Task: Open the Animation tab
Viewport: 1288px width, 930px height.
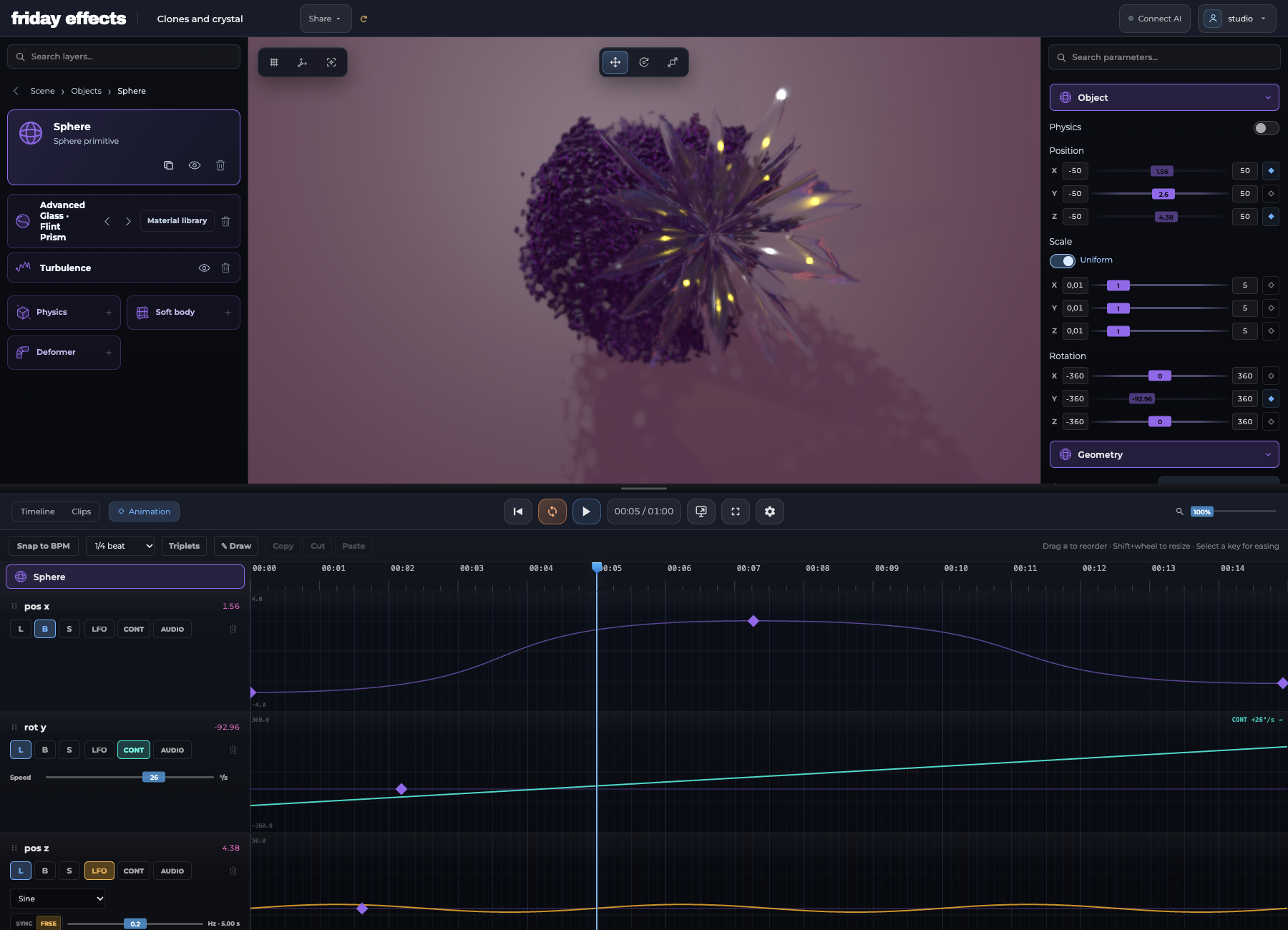Action: point(144,511)
